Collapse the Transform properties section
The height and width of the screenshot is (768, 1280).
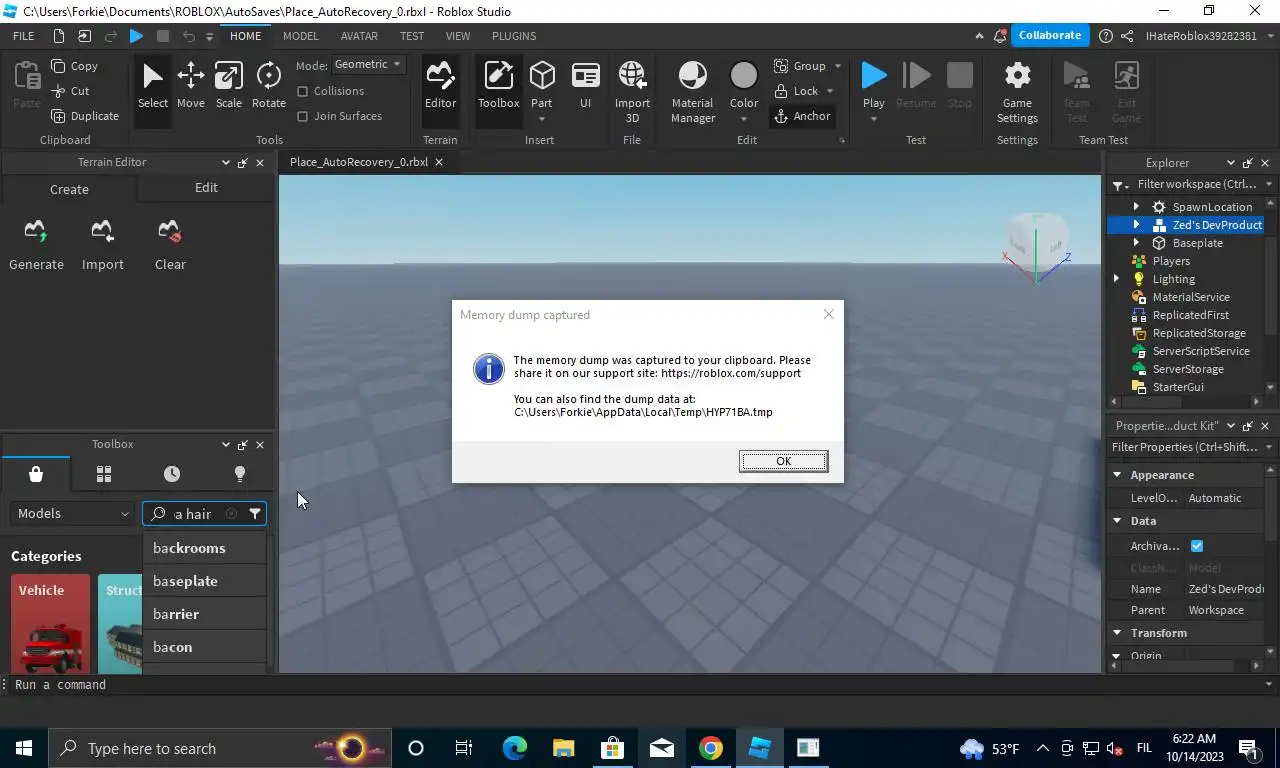pos(1117,633)
